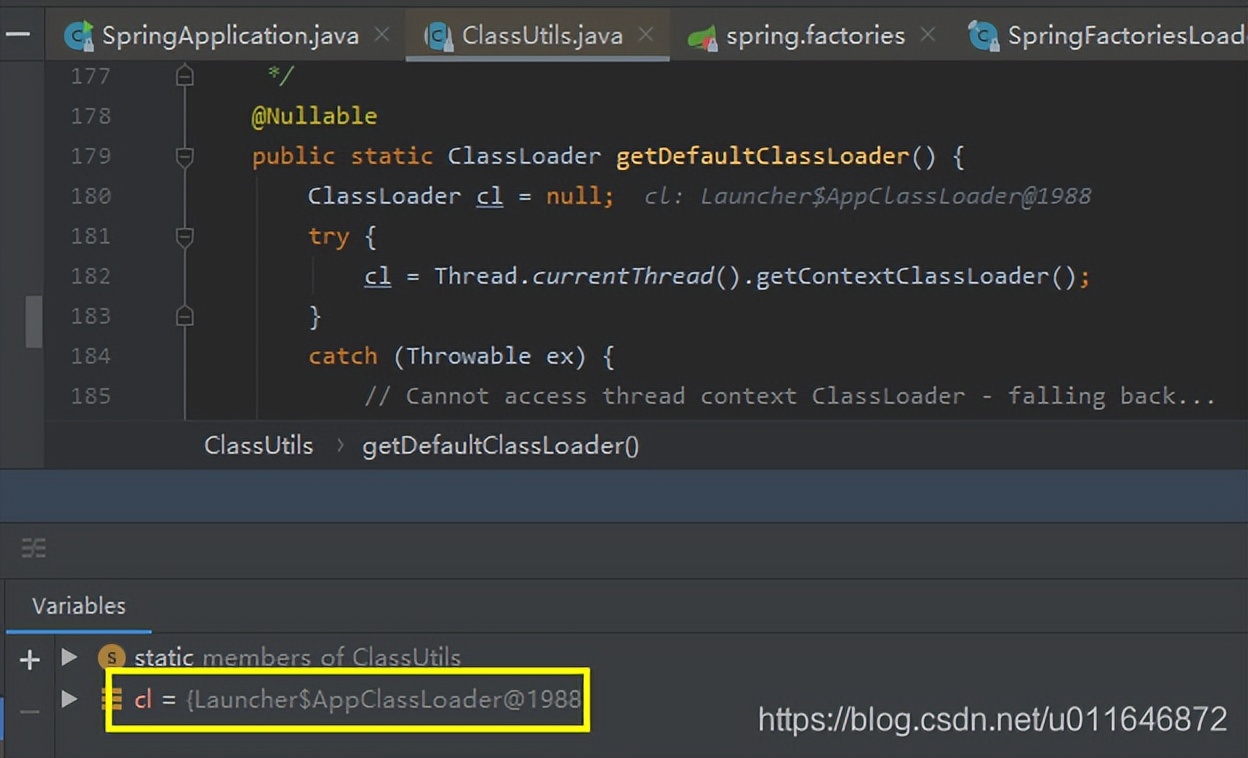Collapse the getDefaultClassLoader method at line 179
Screen dimensions: 1248x758
tap(184, 156)
